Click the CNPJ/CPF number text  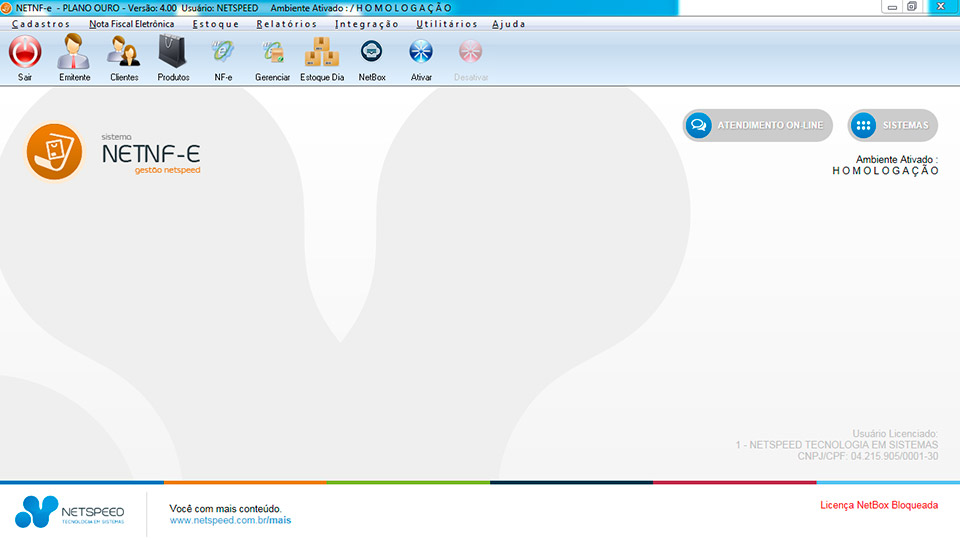(868, 456)
